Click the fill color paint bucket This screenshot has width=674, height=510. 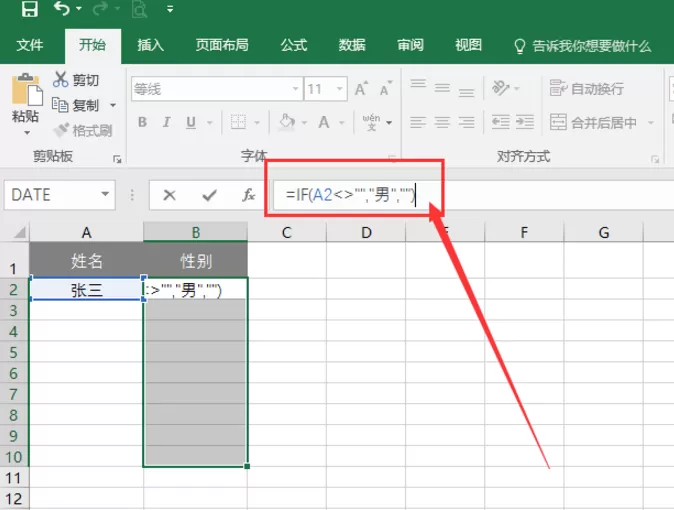[286, 122]
